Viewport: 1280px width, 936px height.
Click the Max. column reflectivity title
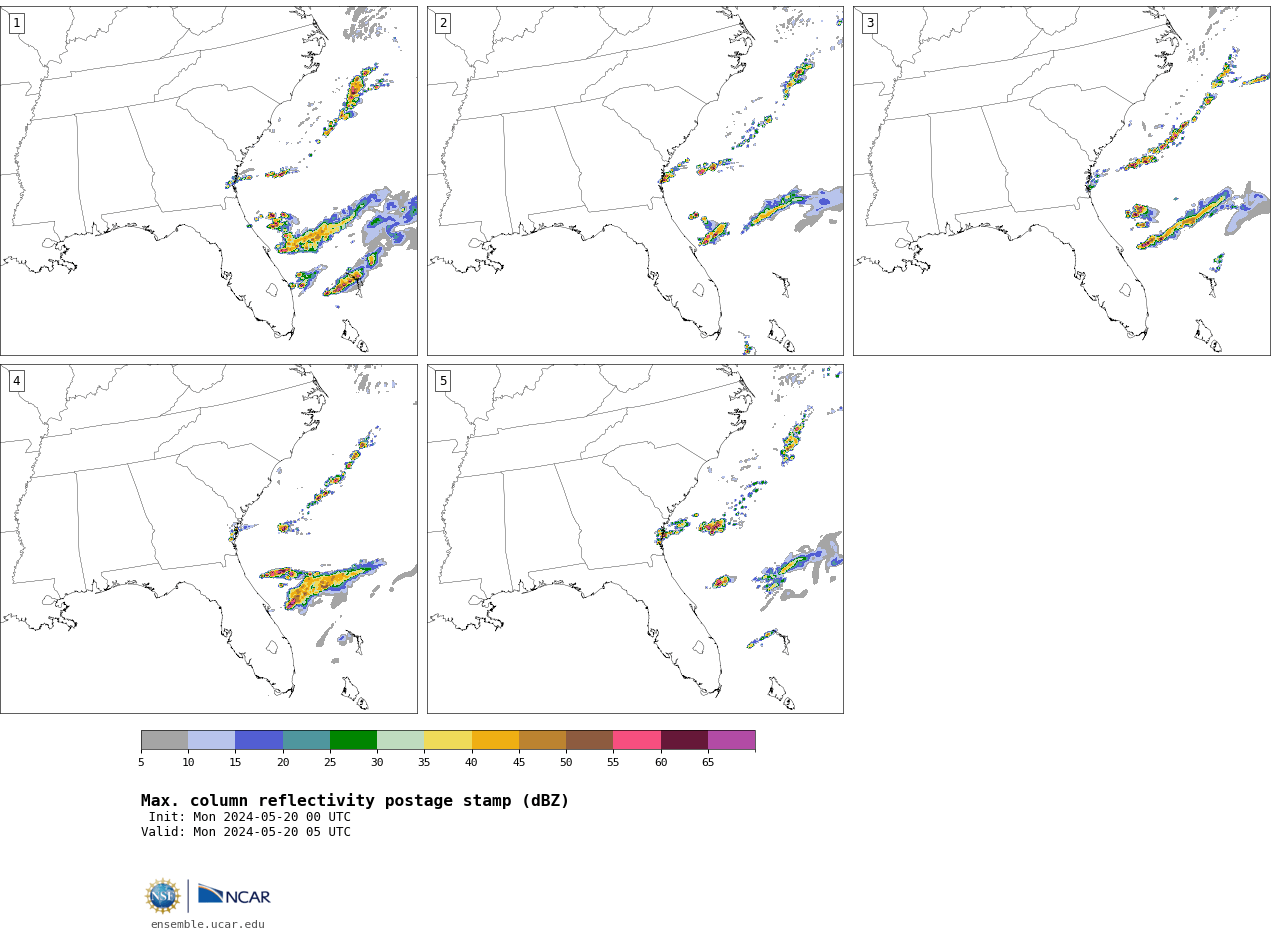pyautogui.click(x=355, y=801)
